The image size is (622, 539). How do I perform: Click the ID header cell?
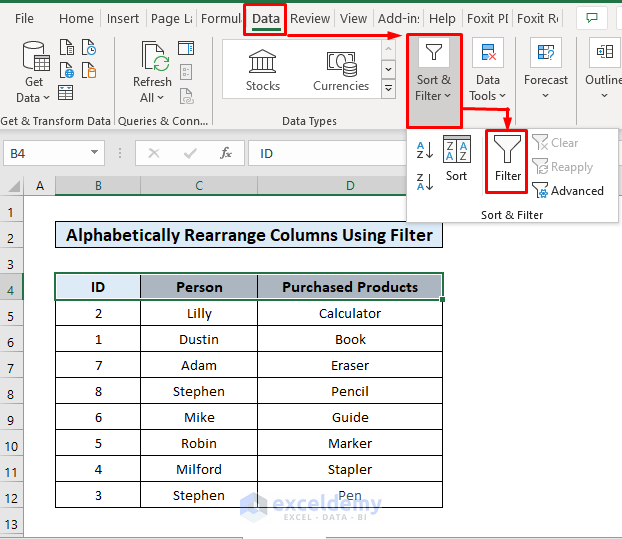coord(98,287)
